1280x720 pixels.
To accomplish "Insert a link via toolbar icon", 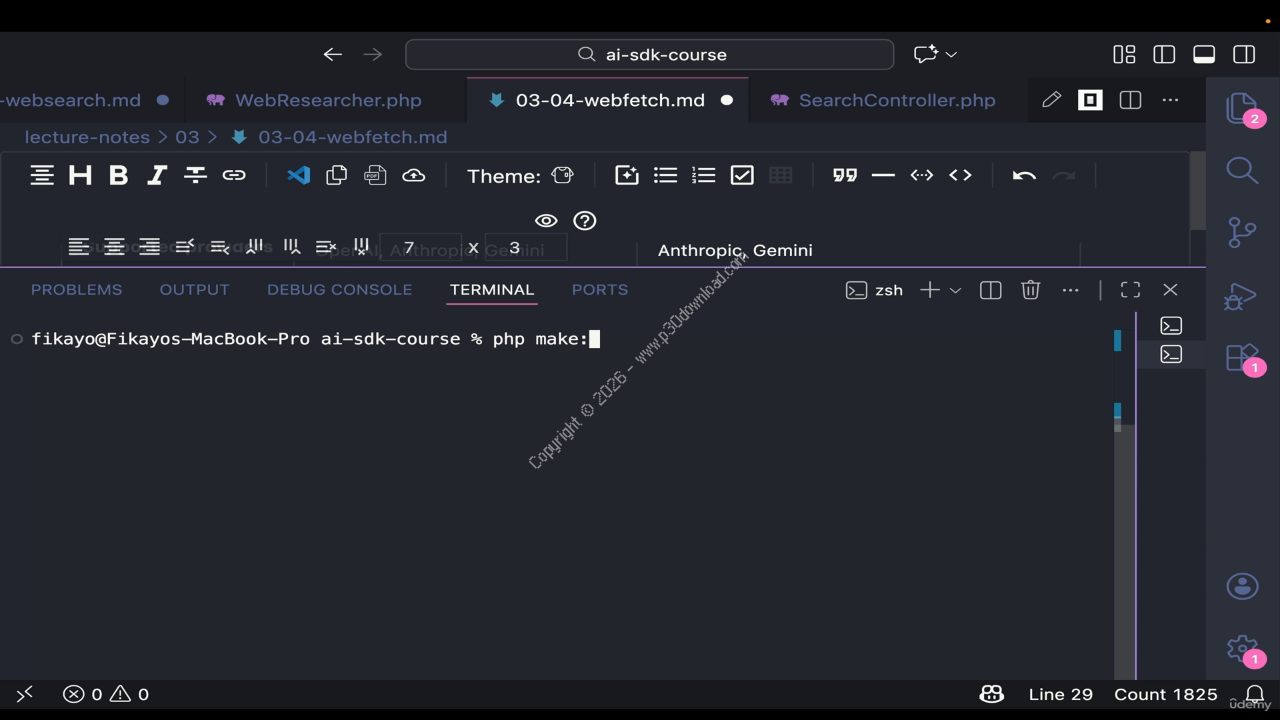I will click(234, 176).
